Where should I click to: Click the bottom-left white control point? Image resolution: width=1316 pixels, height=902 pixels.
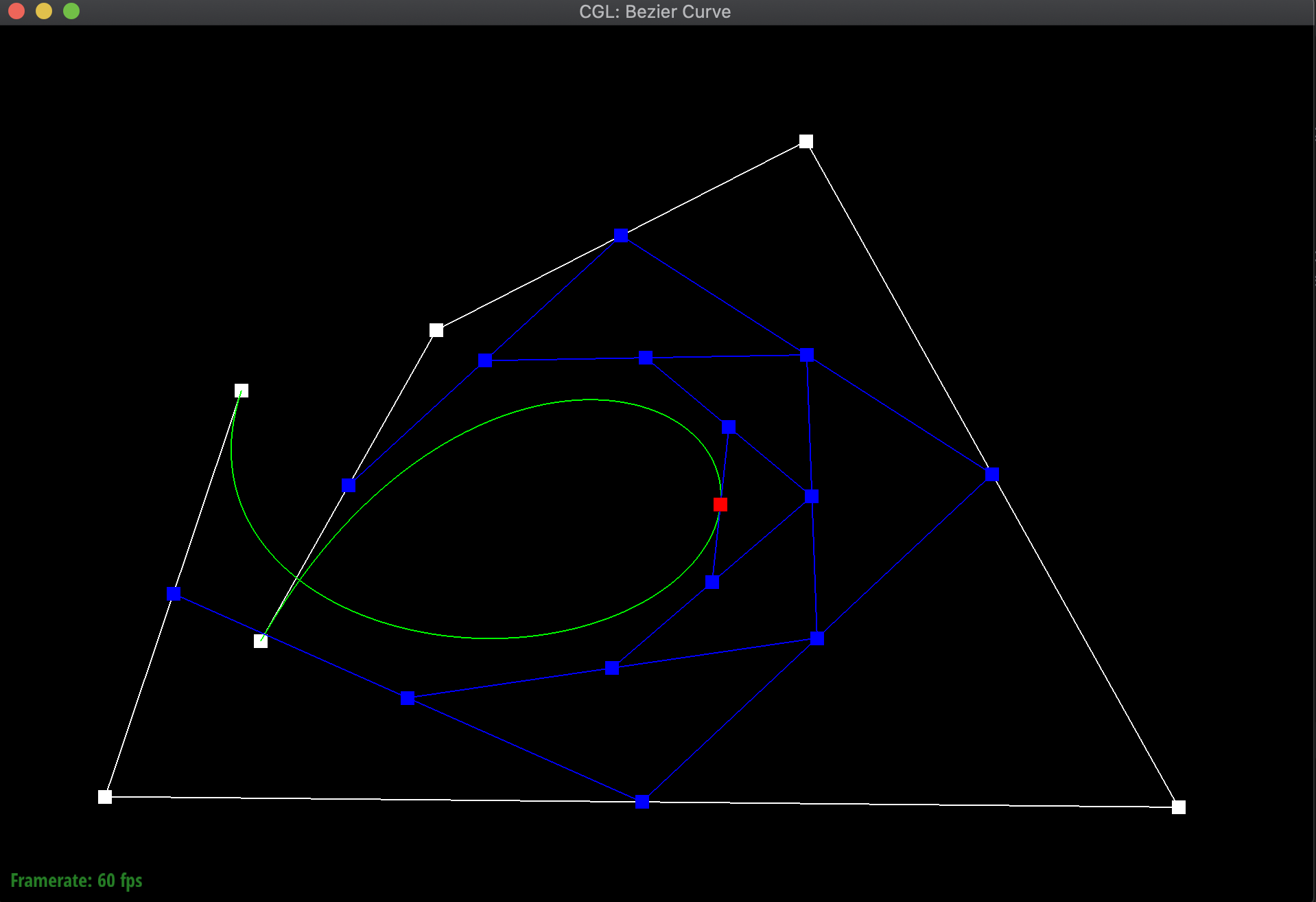pyautogui.click(x=105, y=796)
